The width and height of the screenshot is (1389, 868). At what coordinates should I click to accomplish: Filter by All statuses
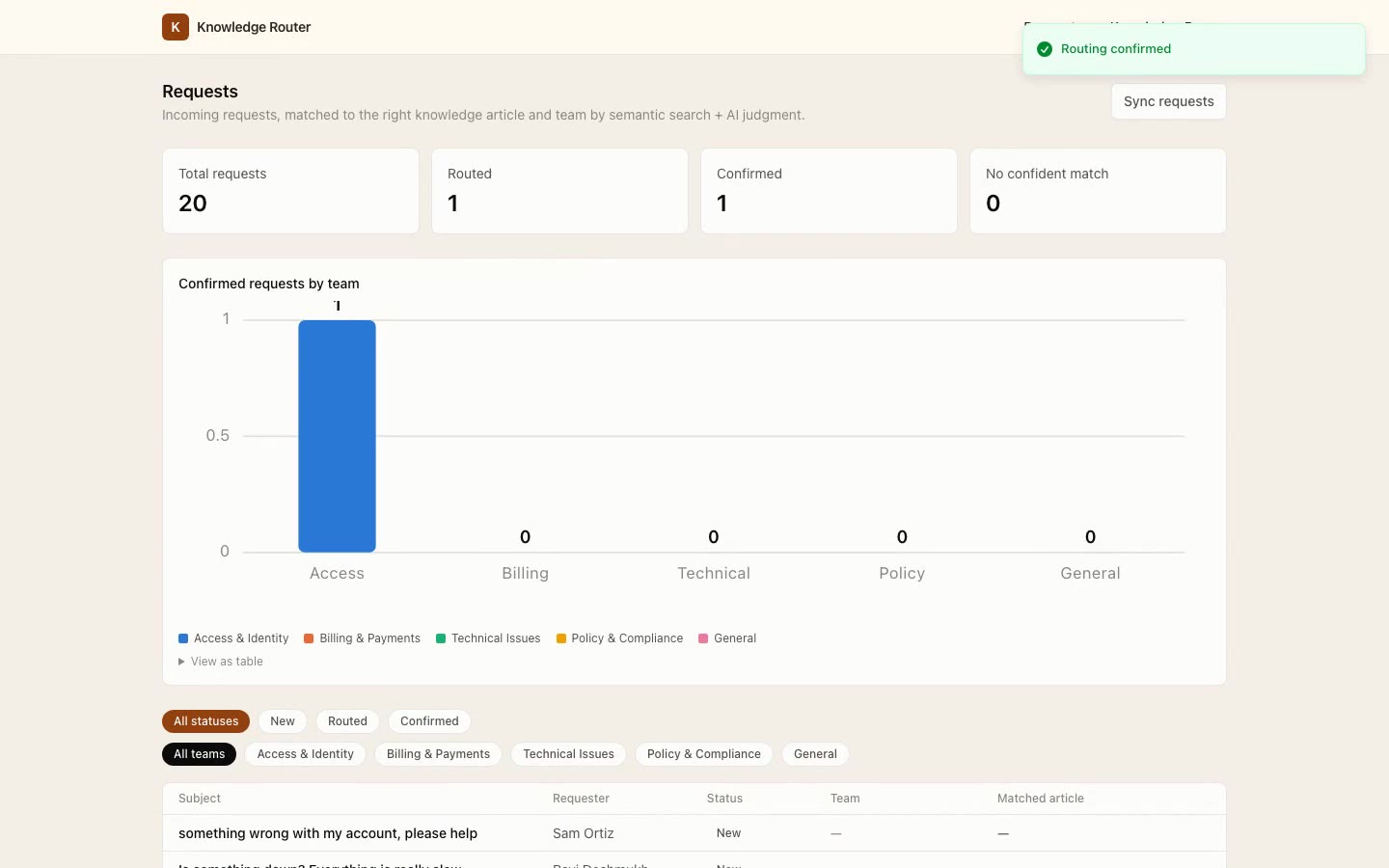pos(205,721)
